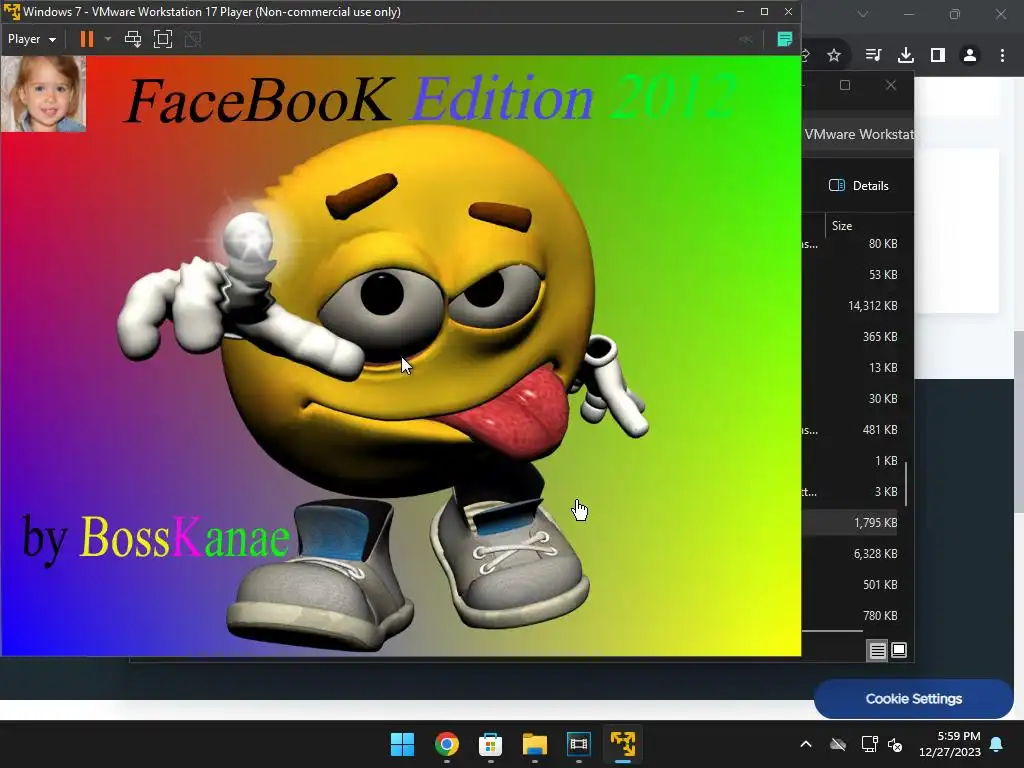The image size is (1024, 768).
Task: Click the Unity mode icon in VMware toolbar
Action: click(193, 39)
